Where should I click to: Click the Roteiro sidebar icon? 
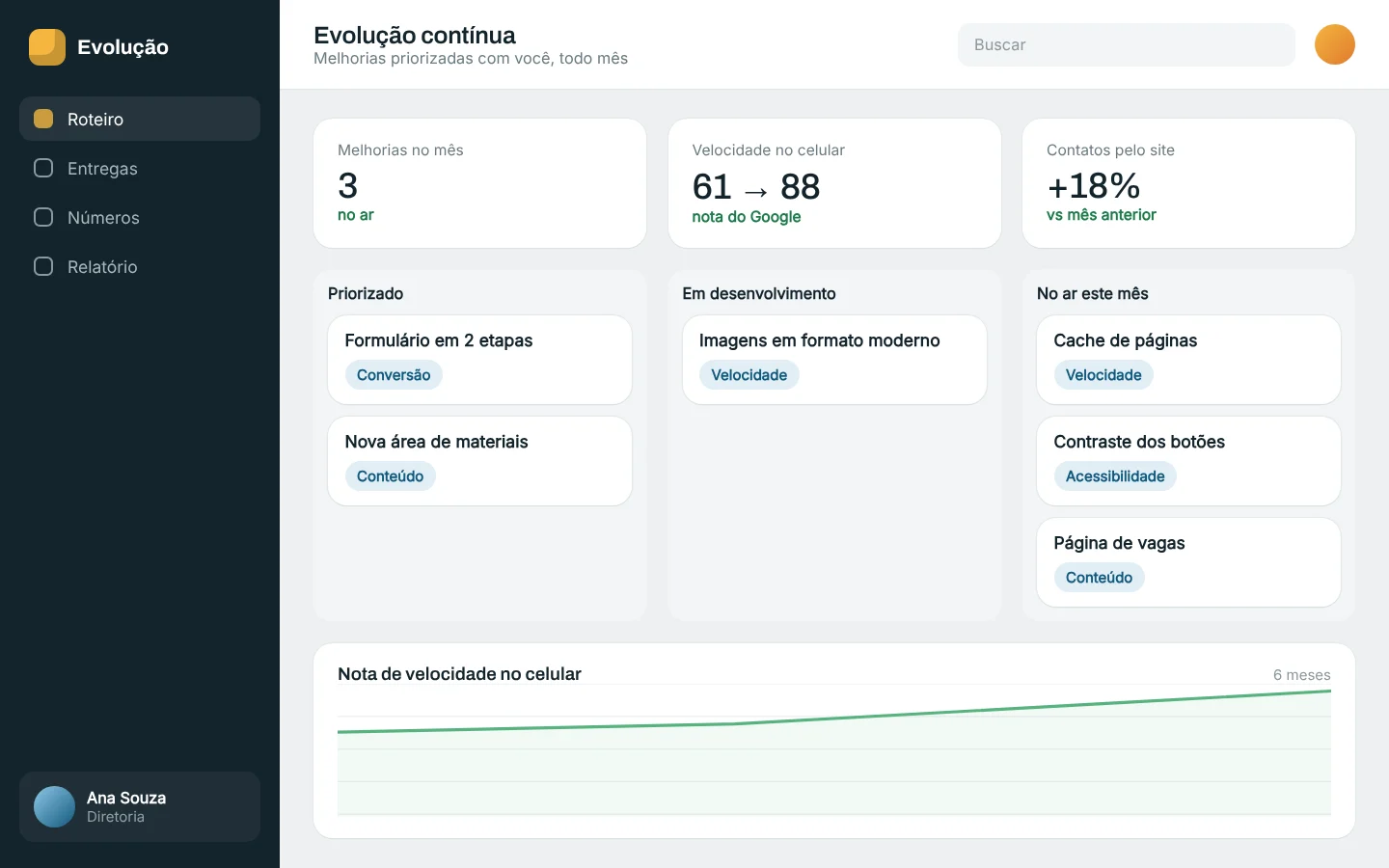coord(43,119)
